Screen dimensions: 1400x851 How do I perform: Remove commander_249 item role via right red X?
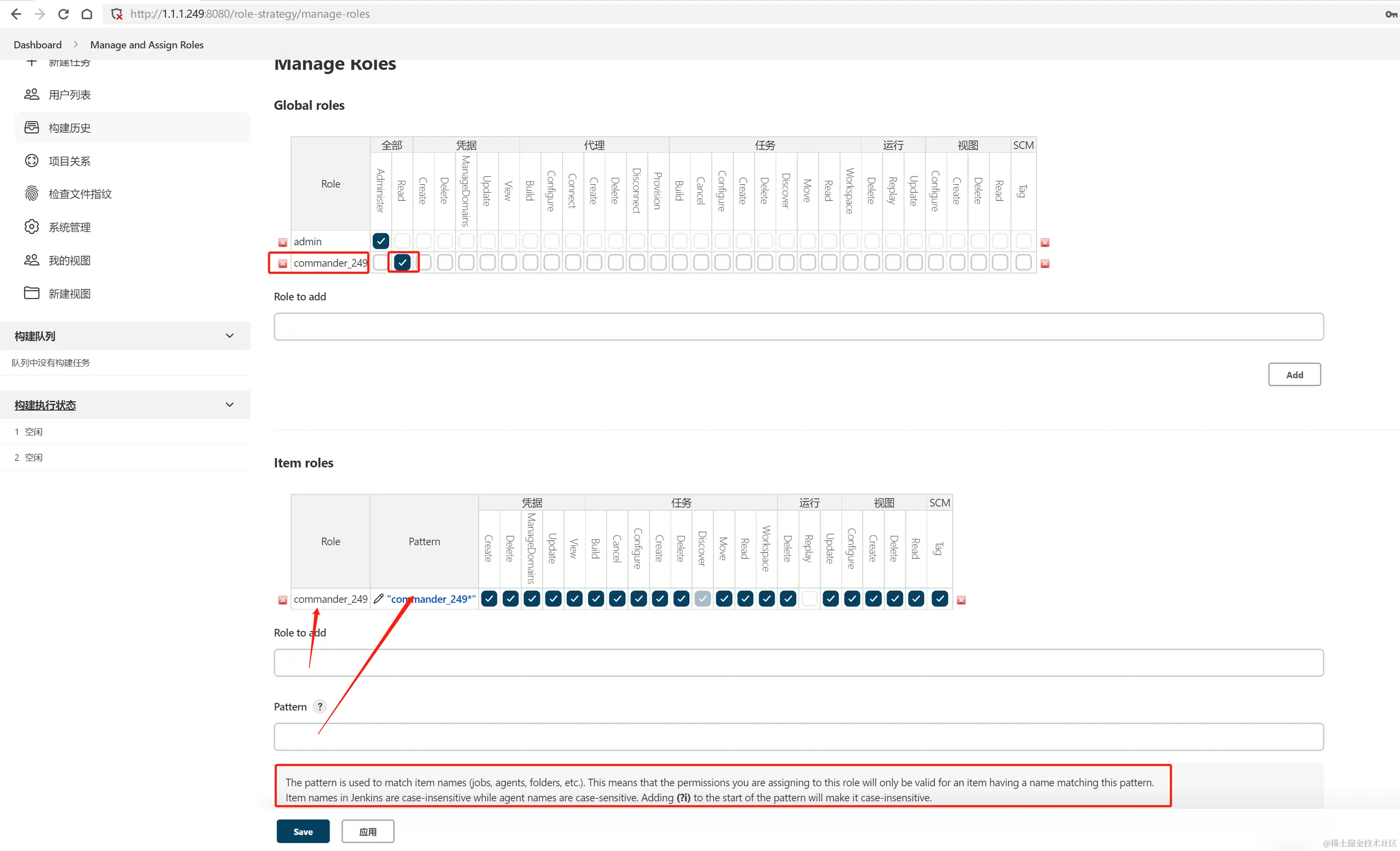[962, 600]
